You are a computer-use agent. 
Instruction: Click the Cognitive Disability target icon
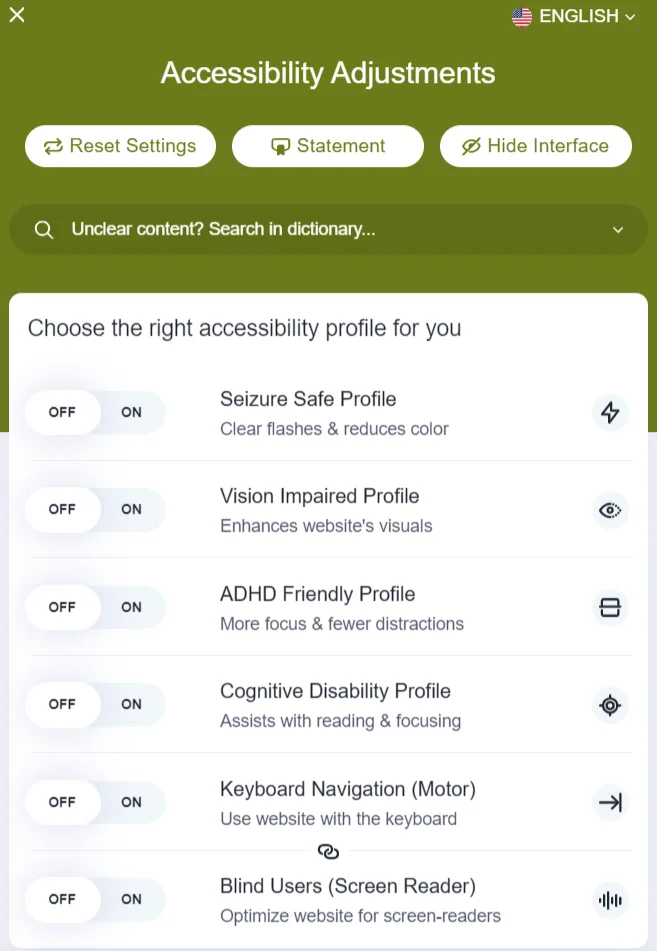[x=610, y=705]
